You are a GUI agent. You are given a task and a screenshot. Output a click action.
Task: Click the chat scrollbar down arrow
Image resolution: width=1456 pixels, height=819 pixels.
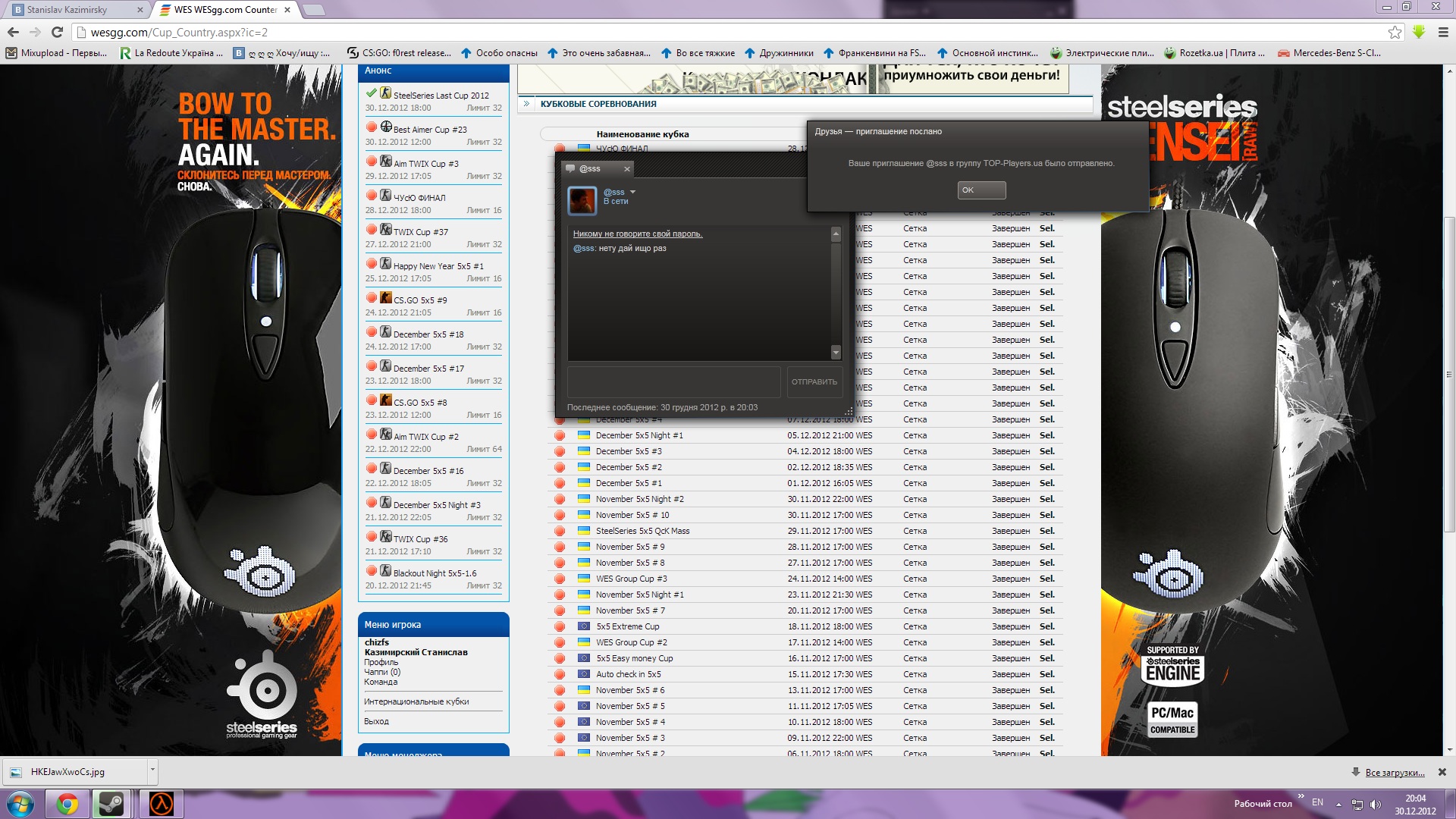click(836, 353)
